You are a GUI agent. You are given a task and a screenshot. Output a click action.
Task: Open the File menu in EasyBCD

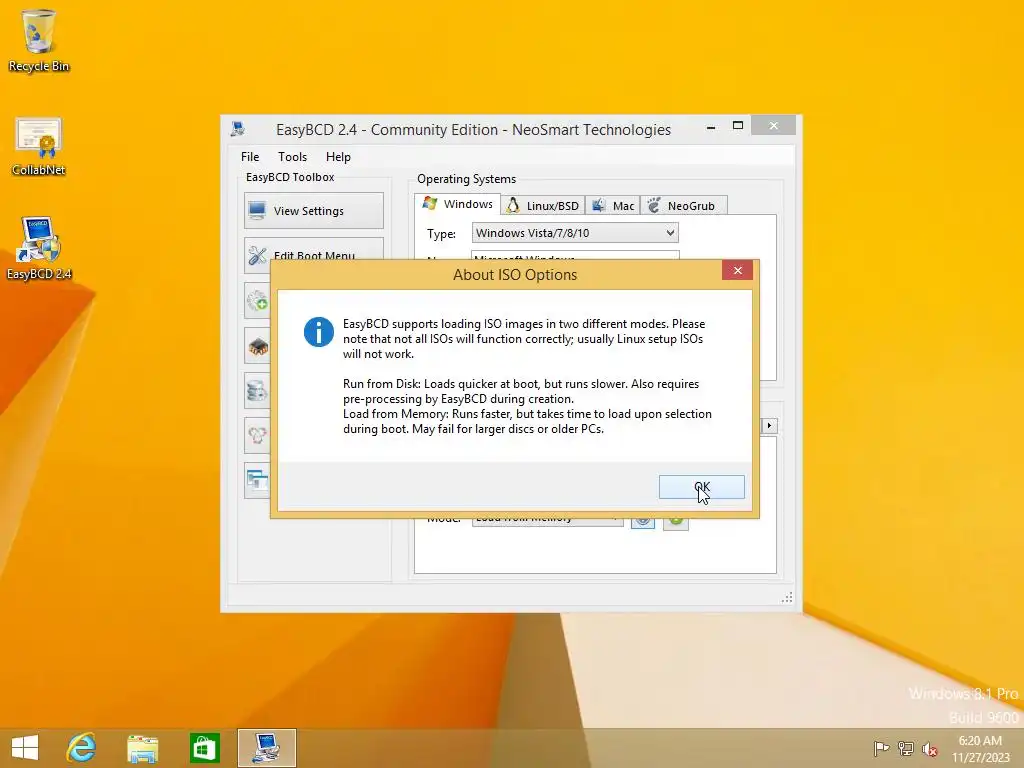click(x=249, y=157)
